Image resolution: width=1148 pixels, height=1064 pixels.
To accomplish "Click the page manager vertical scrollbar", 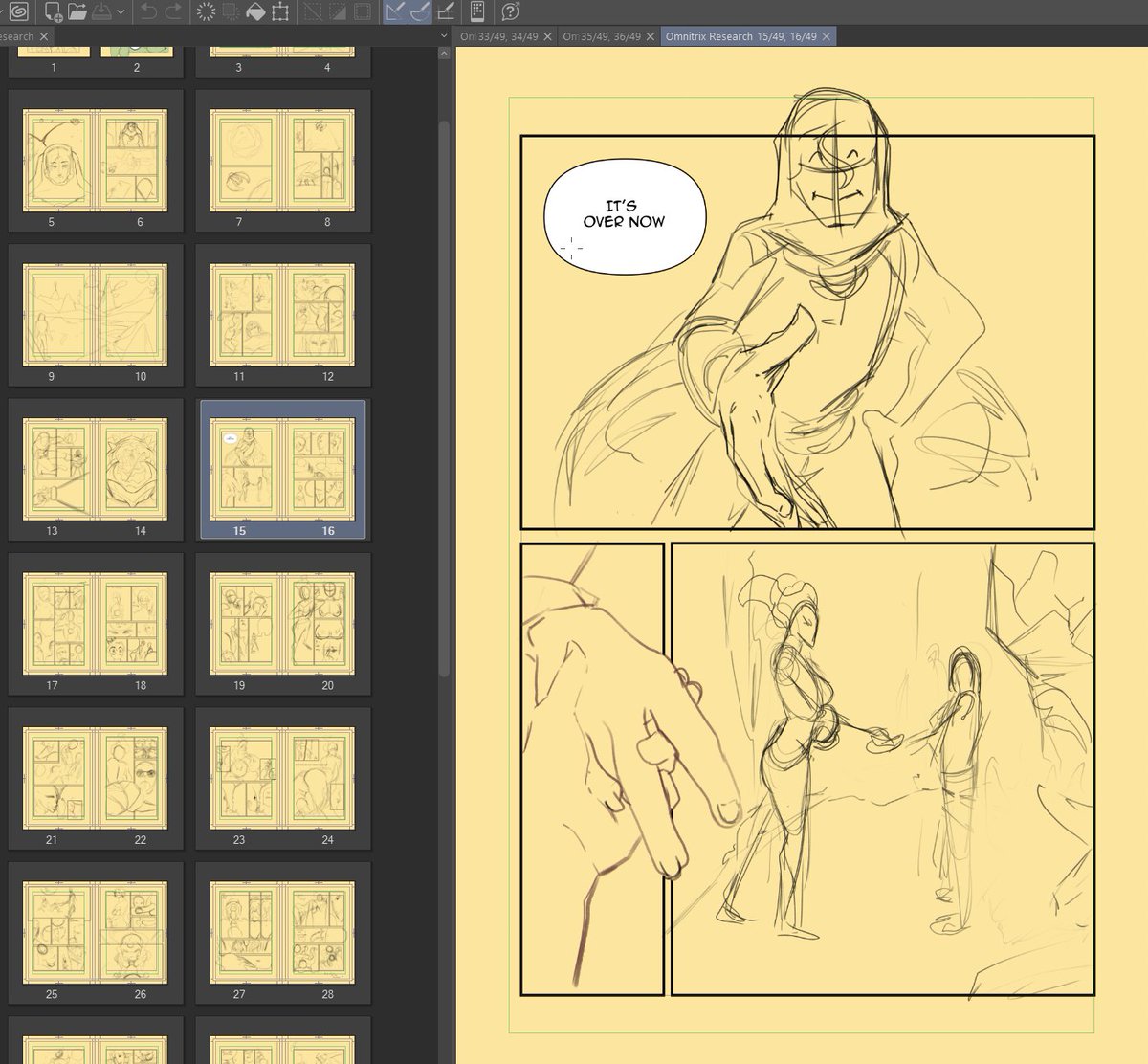I will 444,397.
